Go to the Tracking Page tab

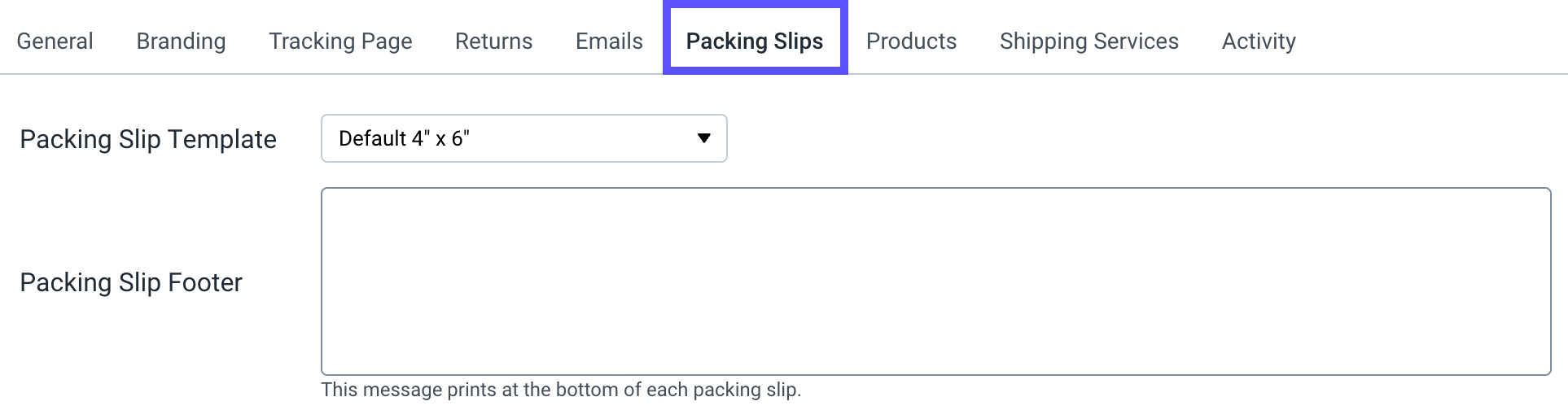pos(340,41)
